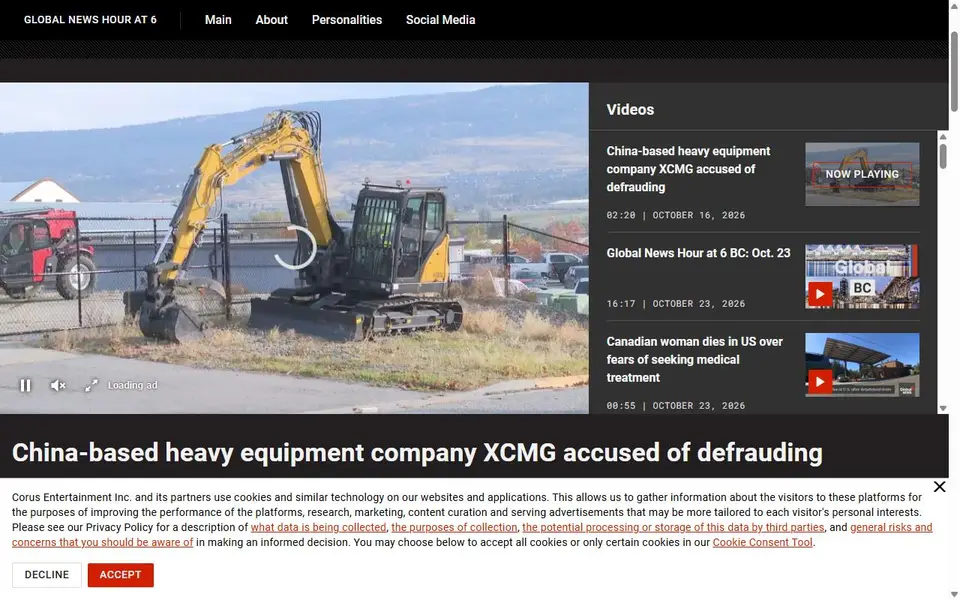The height and width of the screenshot is (600, 960).
Task: Open the Main menu item
Action: [218, 20]
